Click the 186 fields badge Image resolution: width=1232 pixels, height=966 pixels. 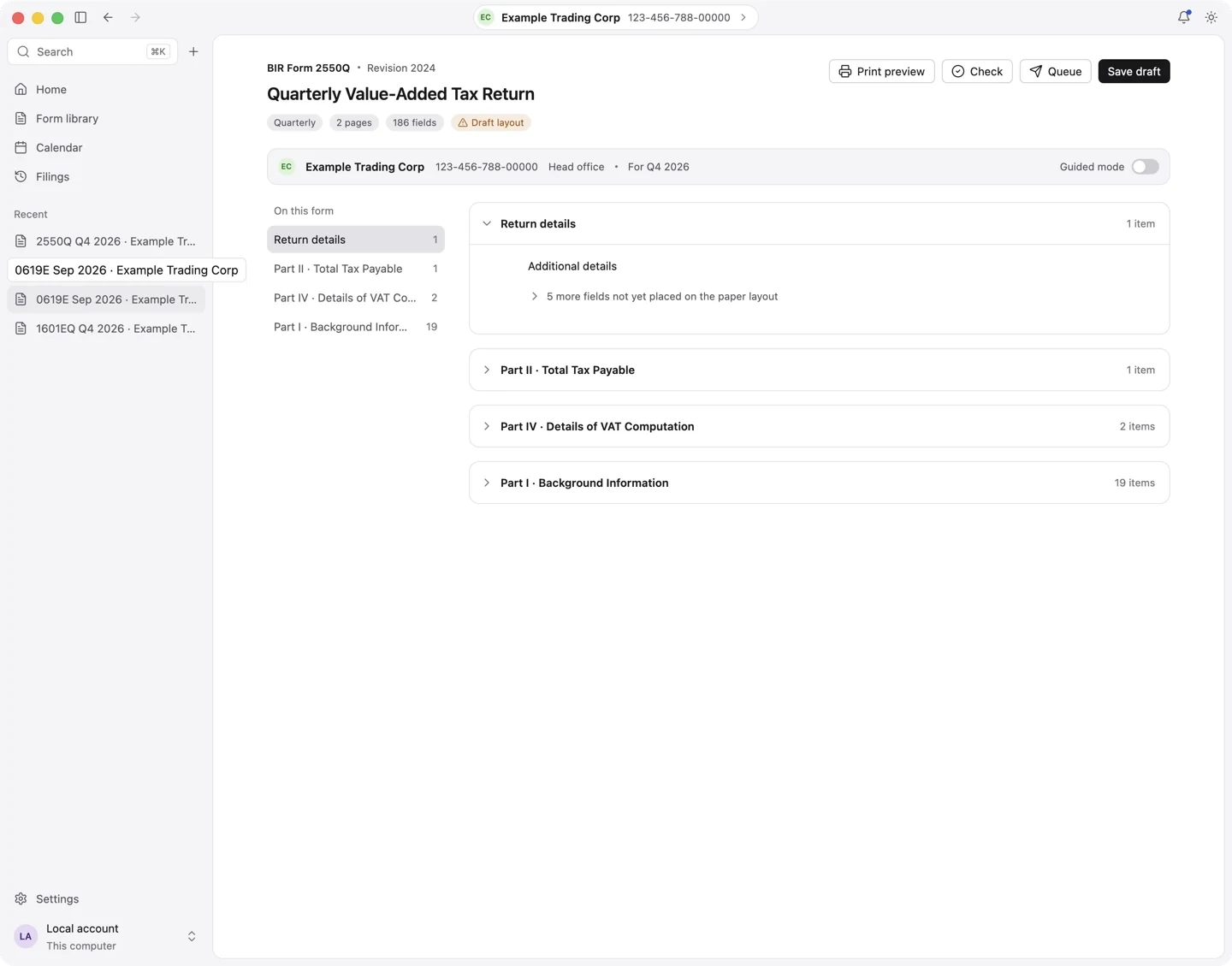coord(414,122)
